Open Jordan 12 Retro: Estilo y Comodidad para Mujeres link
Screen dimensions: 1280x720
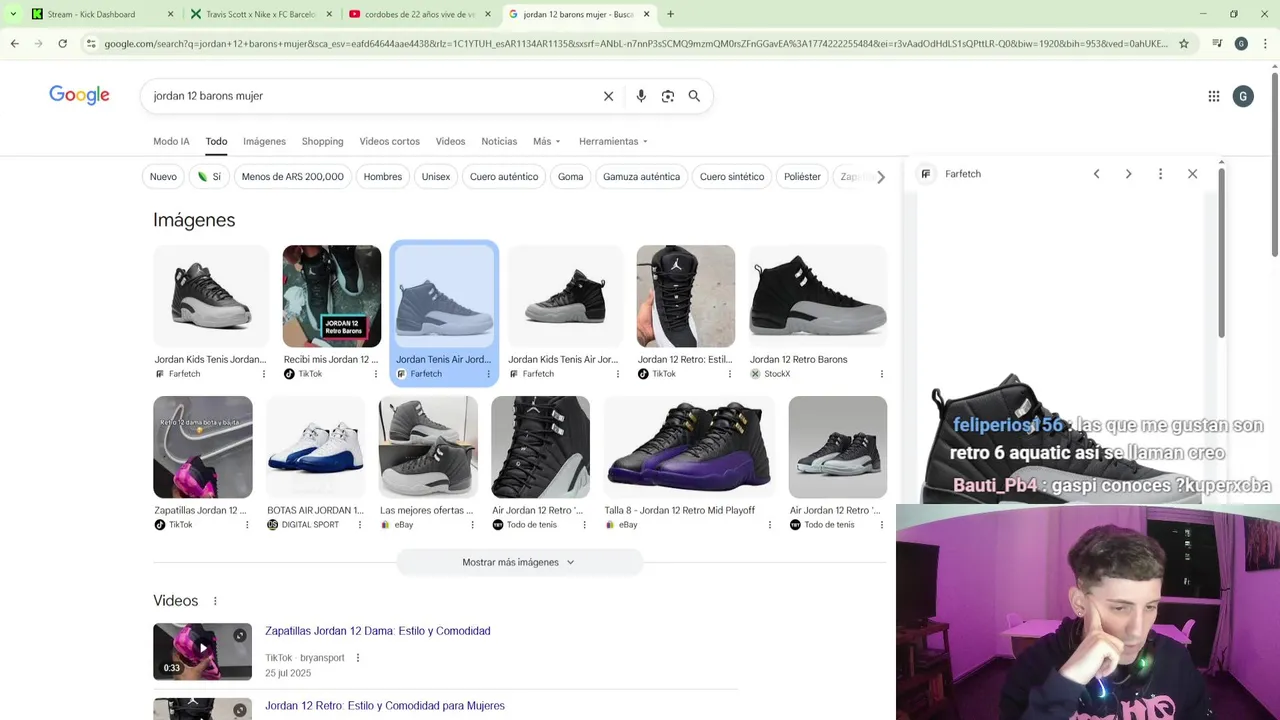point(385,706)
